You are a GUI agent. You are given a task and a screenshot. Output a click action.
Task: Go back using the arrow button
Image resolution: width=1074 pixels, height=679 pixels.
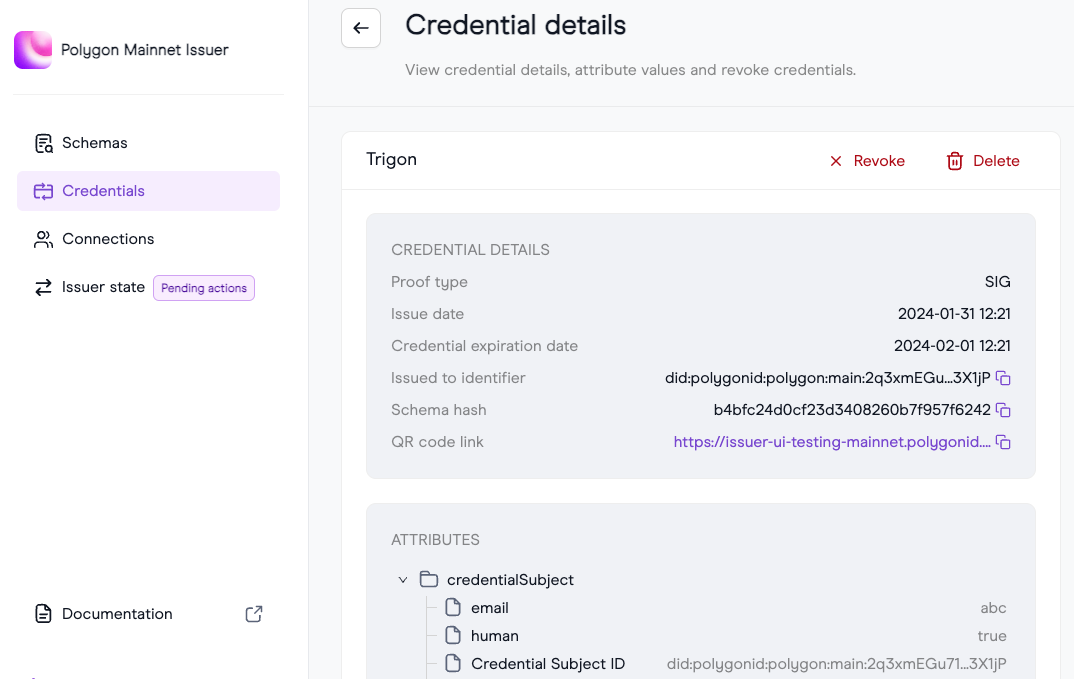click(x=361, y=28)
